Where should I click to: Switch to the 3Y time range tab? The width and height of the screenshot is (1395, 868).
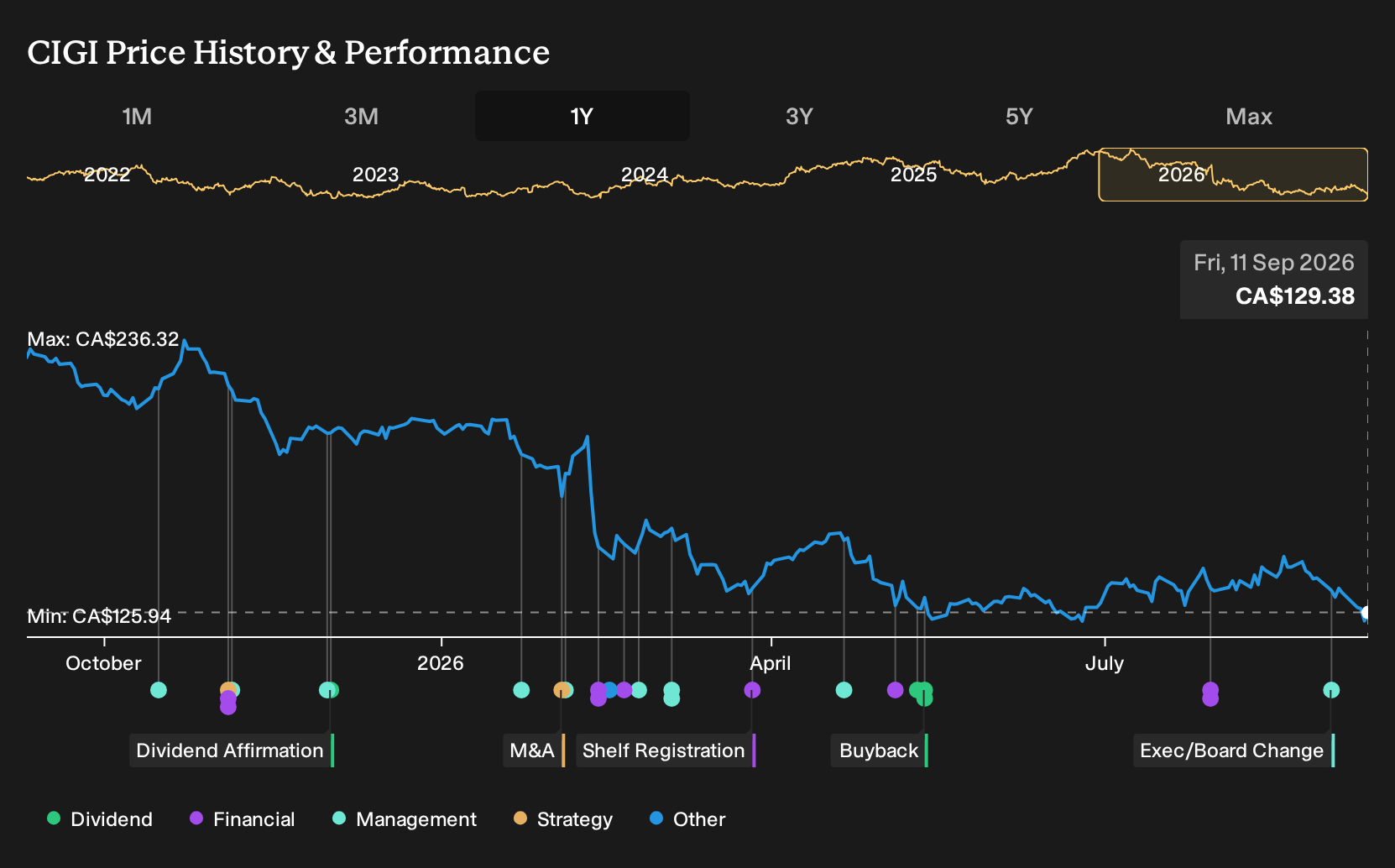click(799, 116)
